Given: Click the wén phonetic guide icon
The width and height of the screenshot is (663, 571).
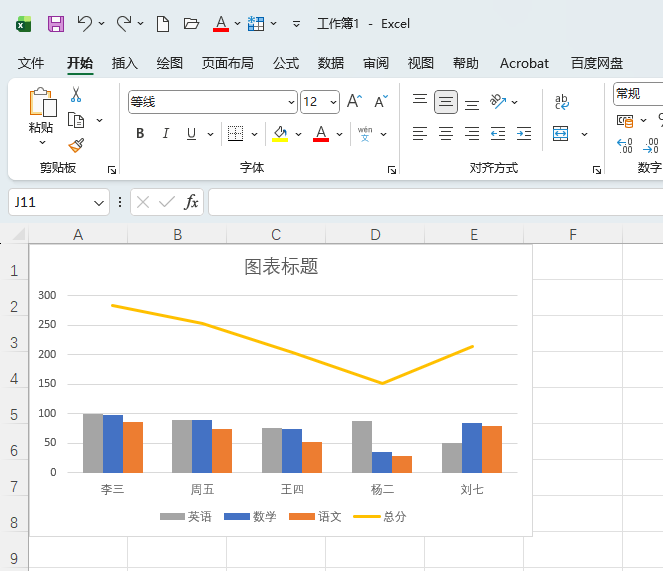Looking at the screenshot, I should (365, 134).
